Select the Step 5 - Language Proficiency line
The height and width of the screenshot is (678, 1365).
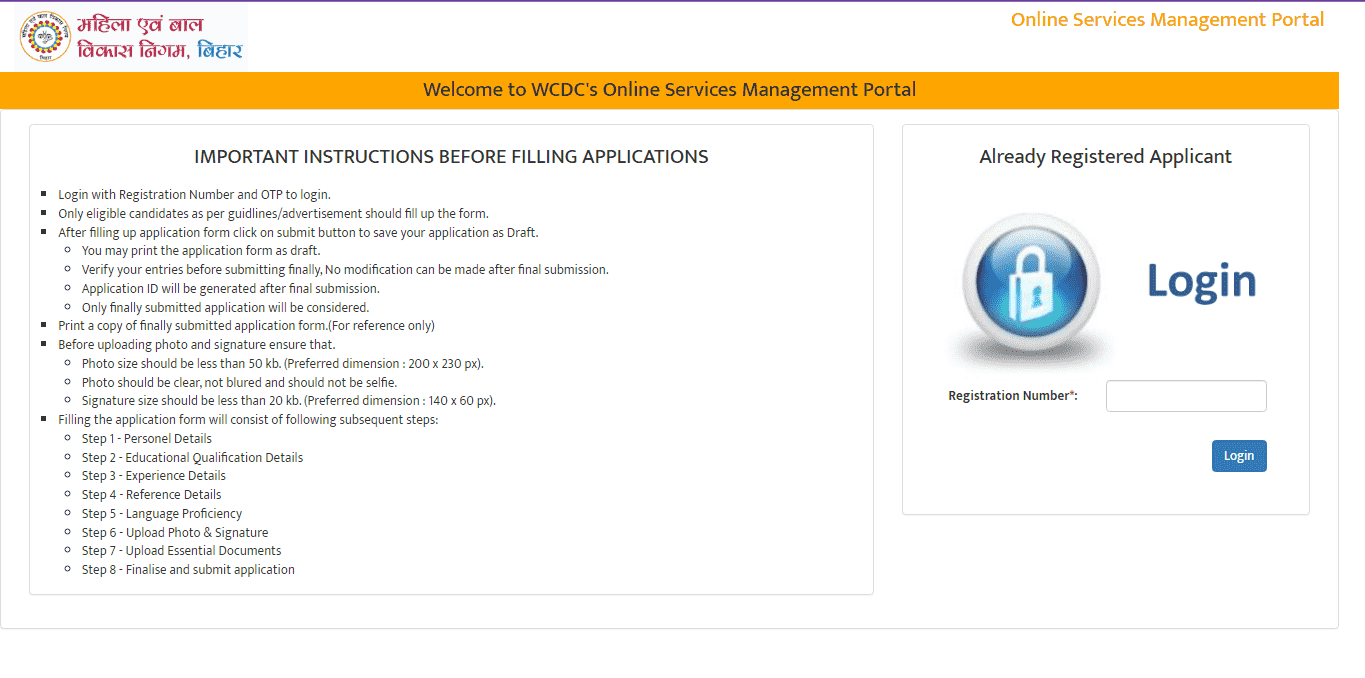(x=162, y=514)
